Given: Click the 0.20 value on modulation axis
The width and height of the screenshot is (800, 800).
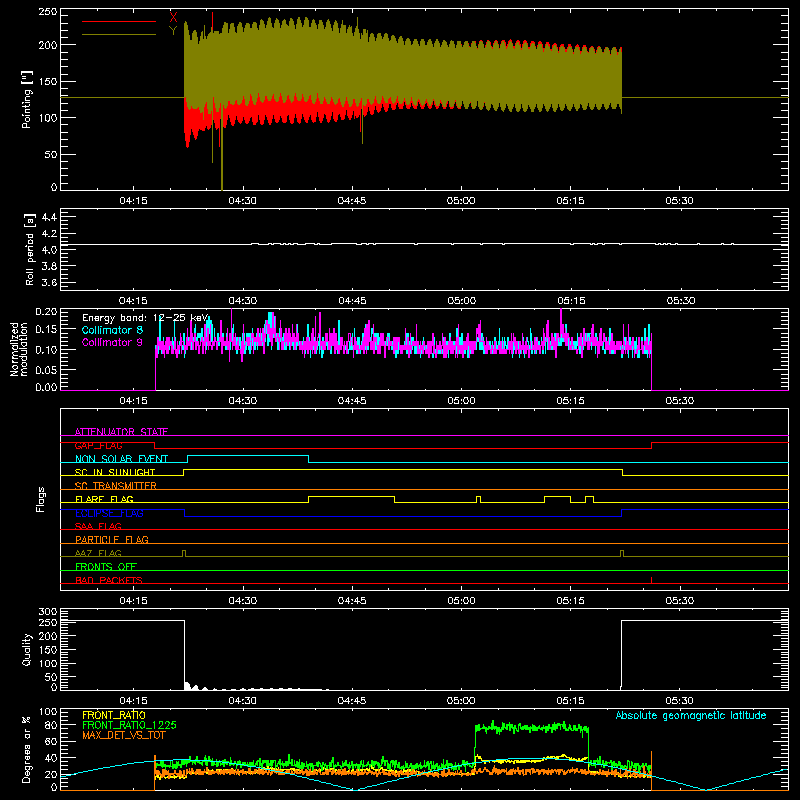Looking at the screenshot, I should [46, 312].
